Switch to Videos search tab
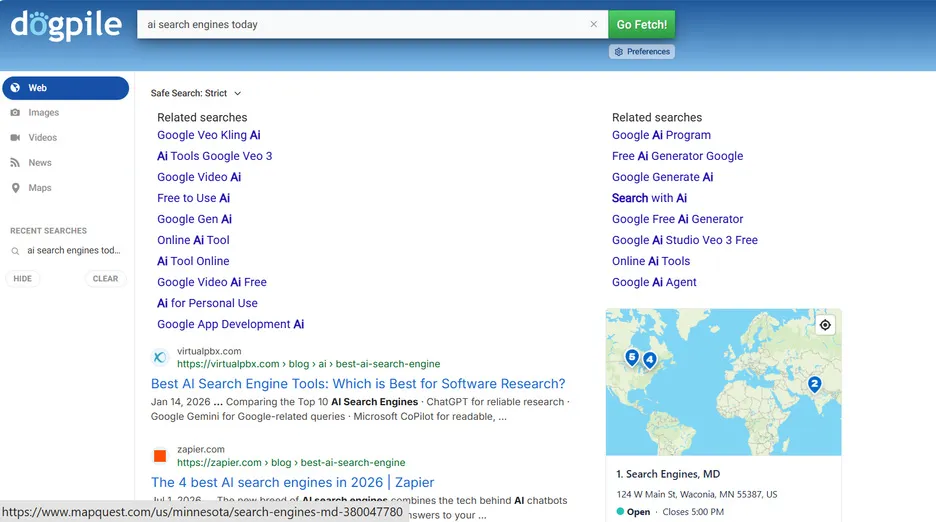Image resolution: width=936 pixels, height=522 pixels. point(42,137)
